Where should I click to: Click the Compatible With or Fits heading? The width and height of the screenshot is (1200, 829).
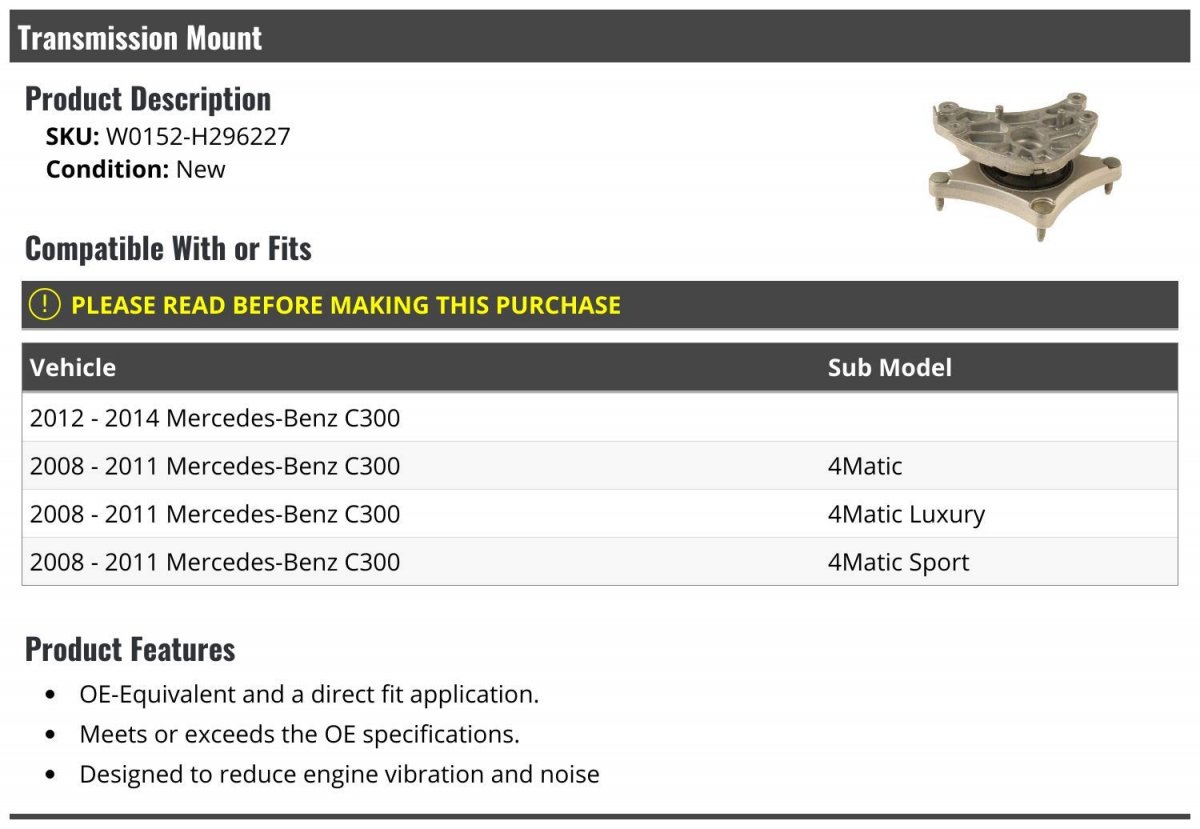168,248
